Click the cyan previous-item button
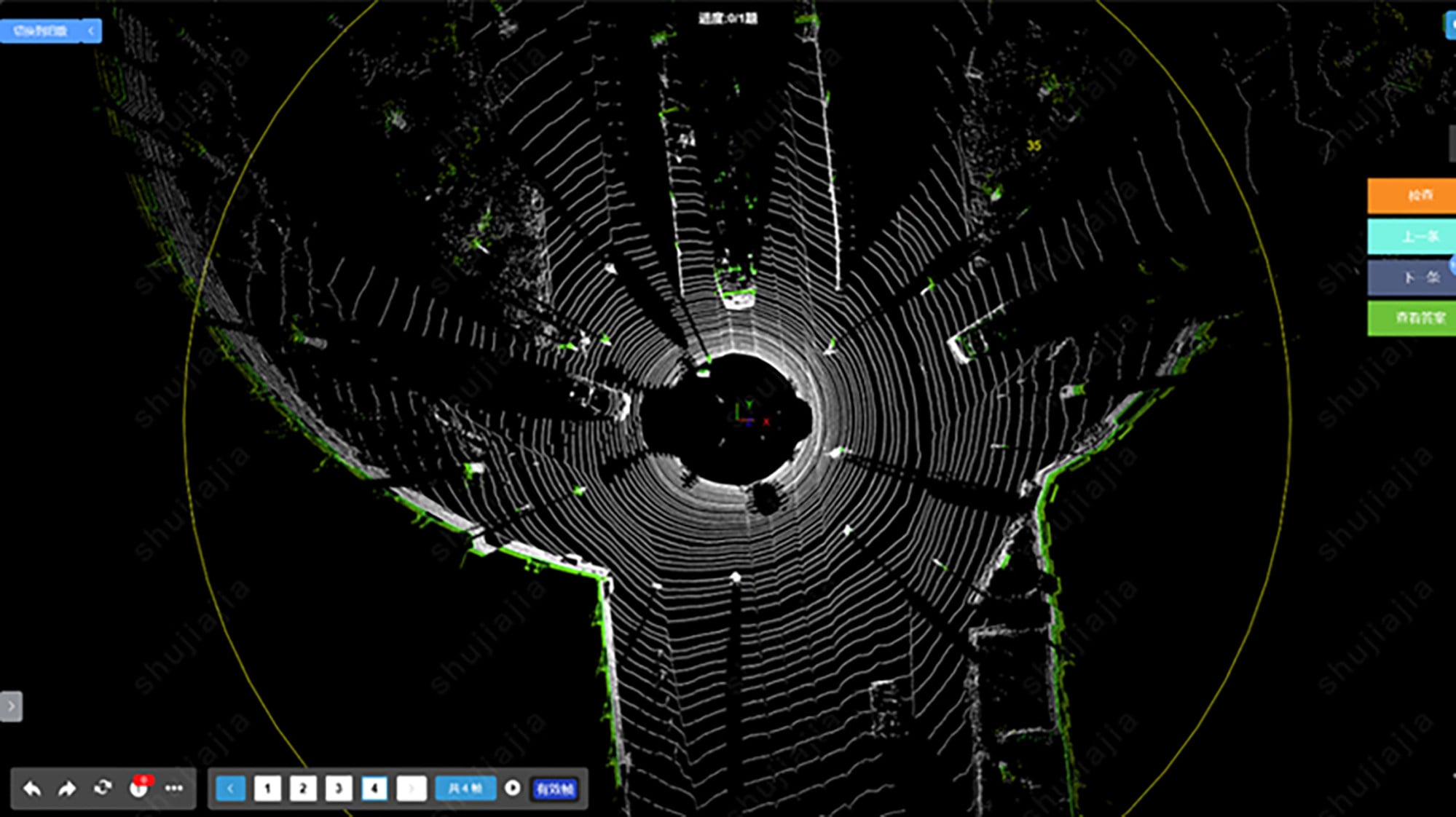The height and width of the screenshot is (817, 1456). click(x=1412, y=237)
